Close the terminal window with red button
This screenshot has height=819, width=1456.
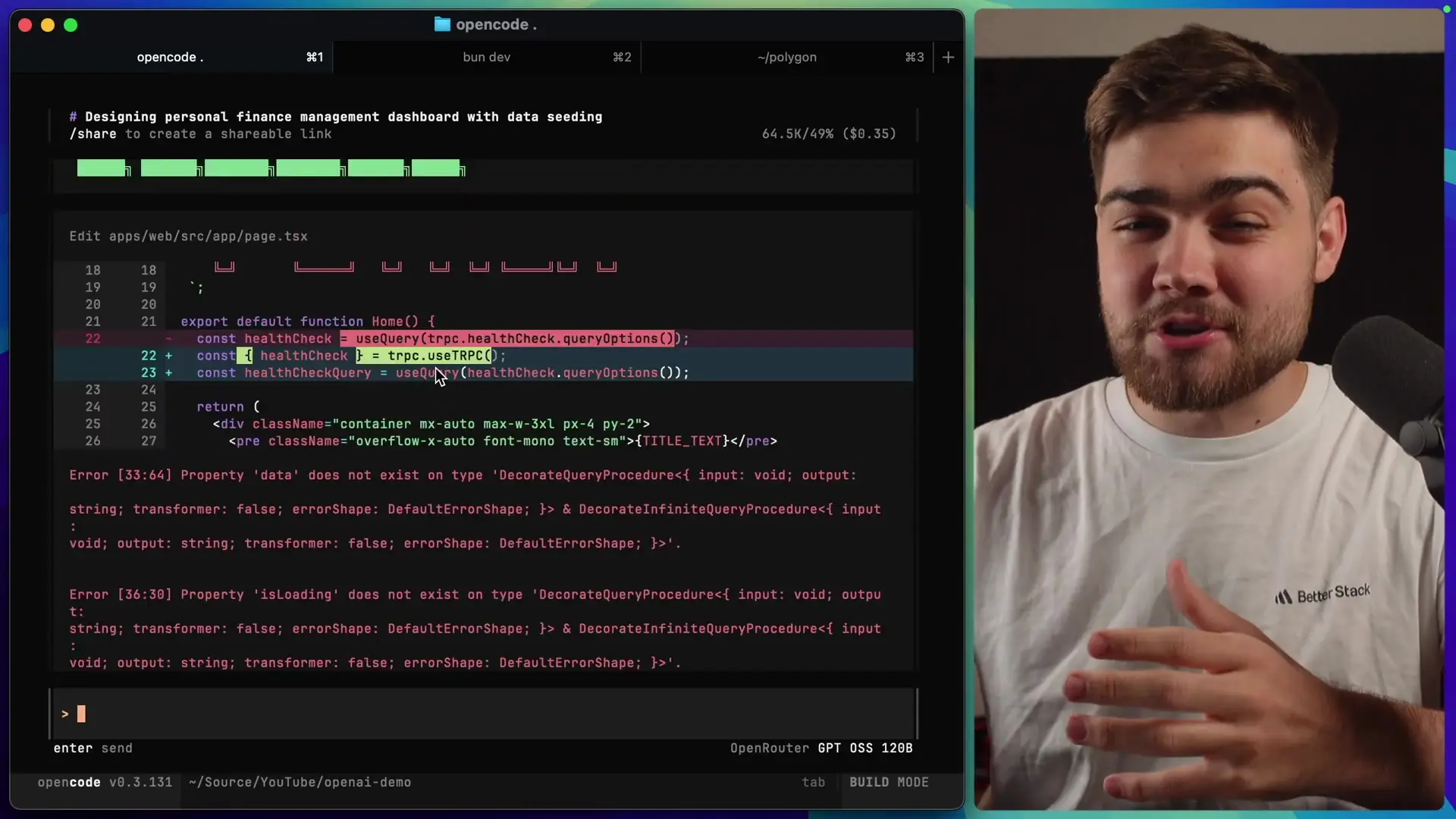(x=25, y=25)
